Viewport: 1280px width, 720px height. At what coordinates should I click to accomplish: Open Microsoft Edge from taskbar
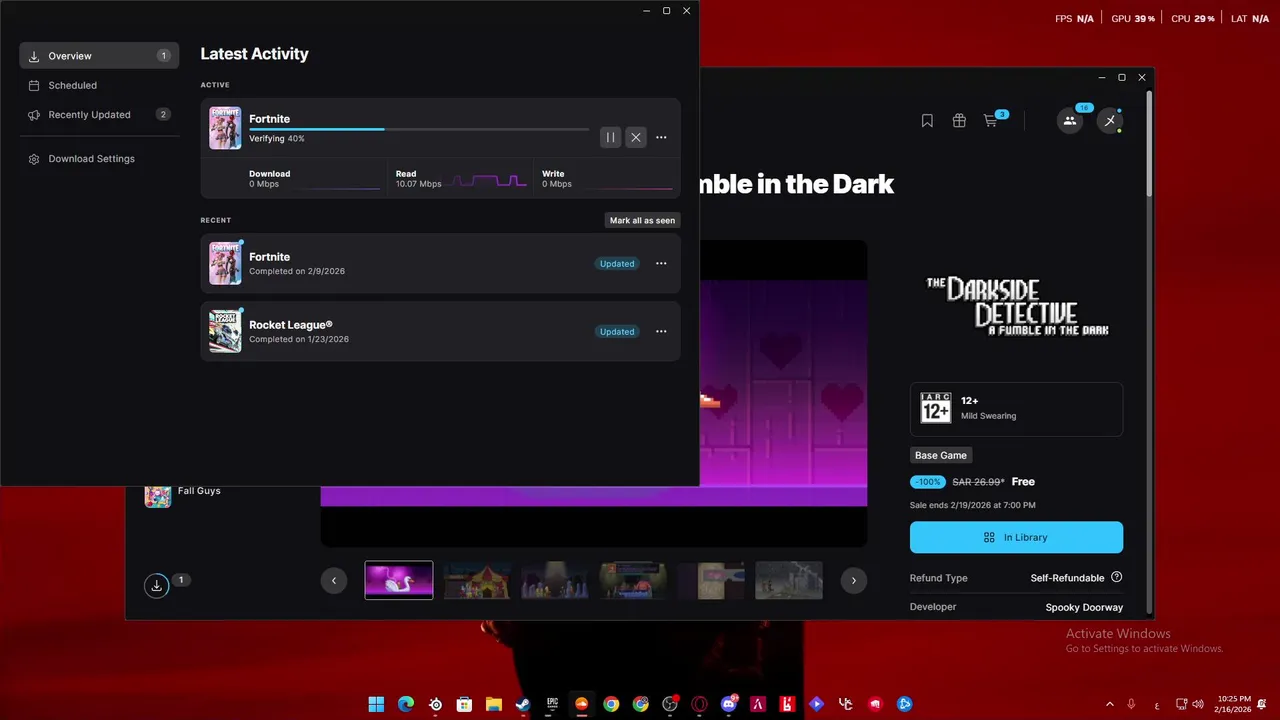click(x=405, y=704)
